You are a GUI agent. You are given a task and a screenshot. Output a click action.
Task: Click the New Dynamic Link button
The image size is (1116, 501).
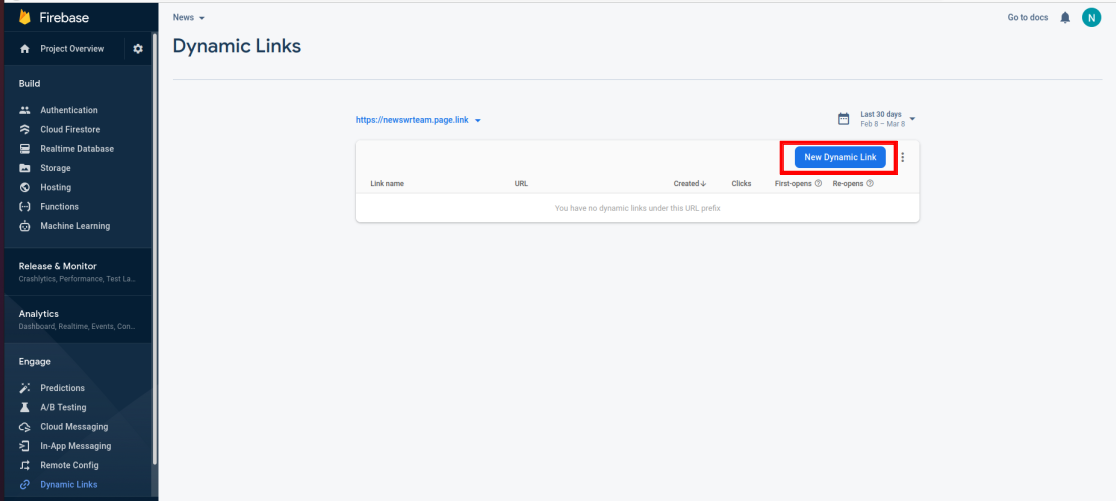coord(840,158)
